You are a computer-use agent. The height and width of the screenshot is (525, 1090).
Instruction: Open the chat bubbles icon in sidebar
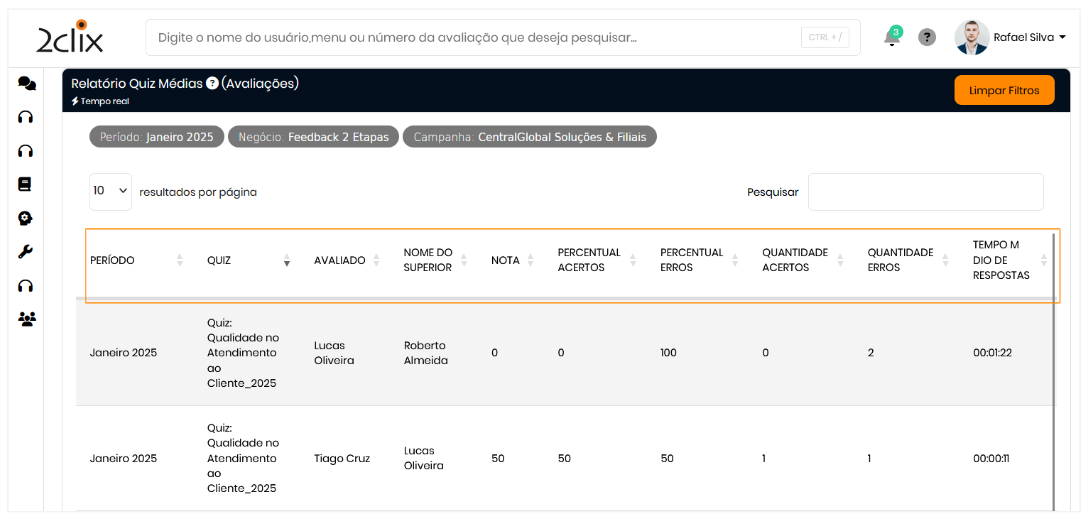tap(27, 84)
